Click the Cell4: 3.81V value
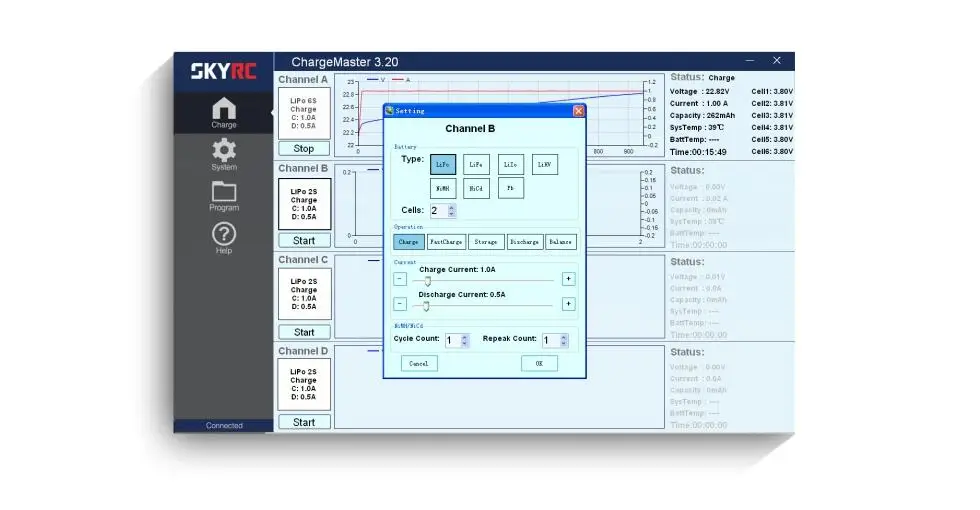980x510 pixels. 772,128
